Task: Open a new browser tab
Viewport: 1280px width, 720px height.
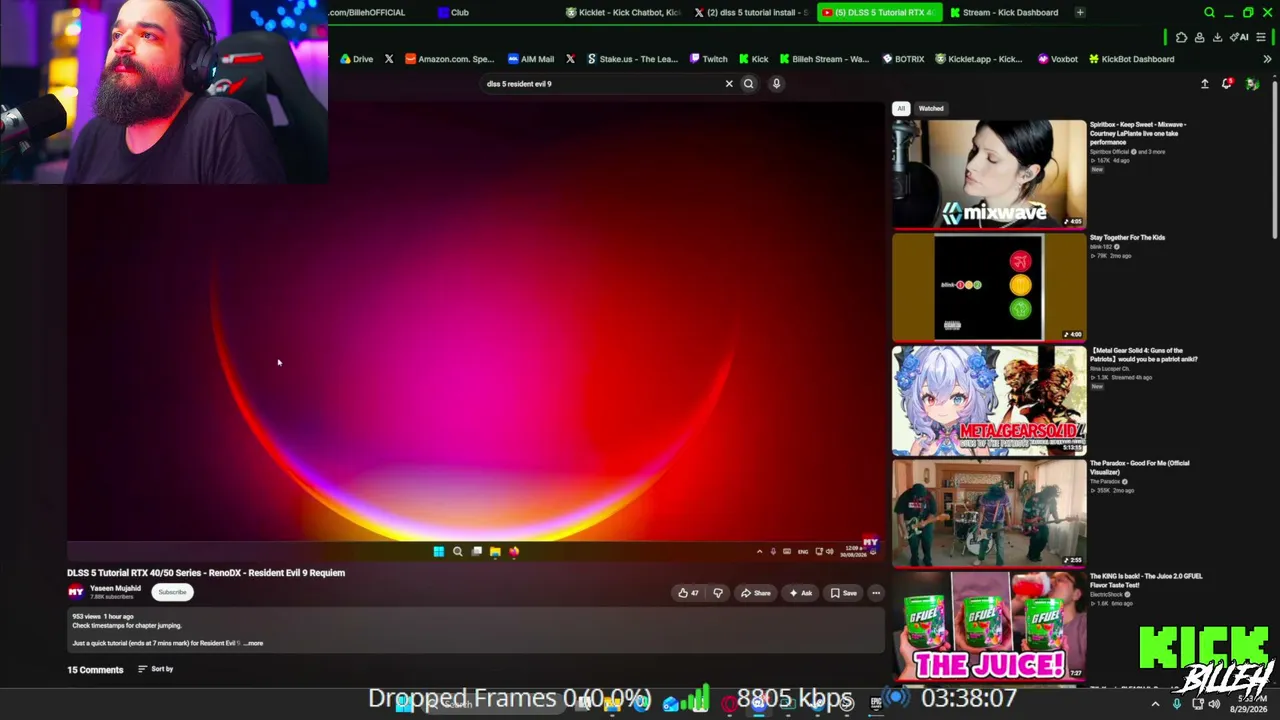Action: [1080, 12]
